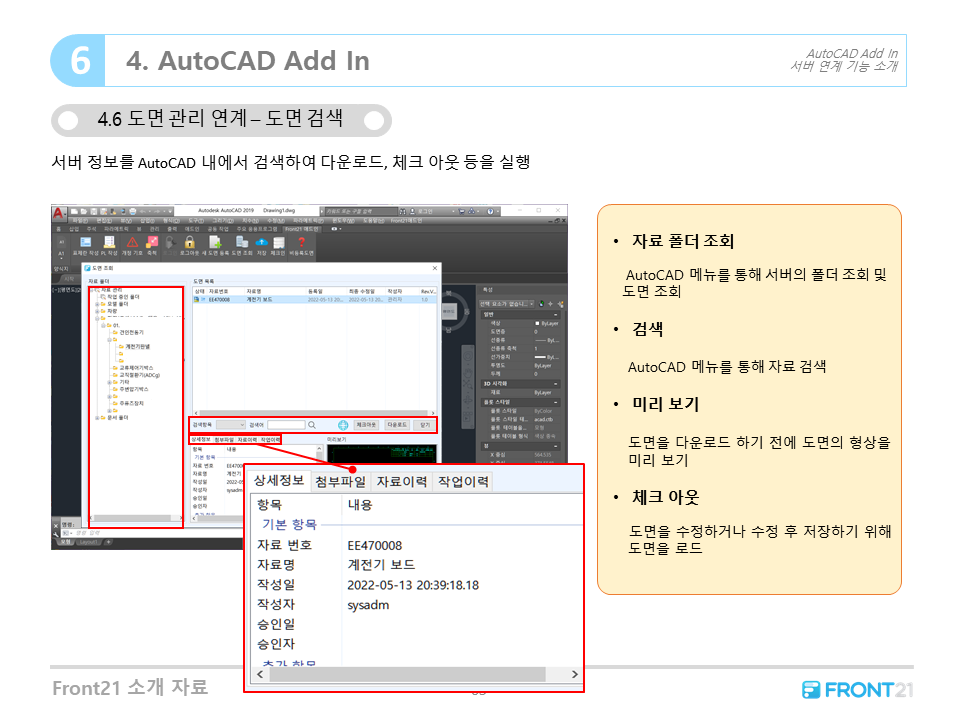960x720 pixels.
Task: Collapse the 플롯 스타일 properties section
Action: 556,402
